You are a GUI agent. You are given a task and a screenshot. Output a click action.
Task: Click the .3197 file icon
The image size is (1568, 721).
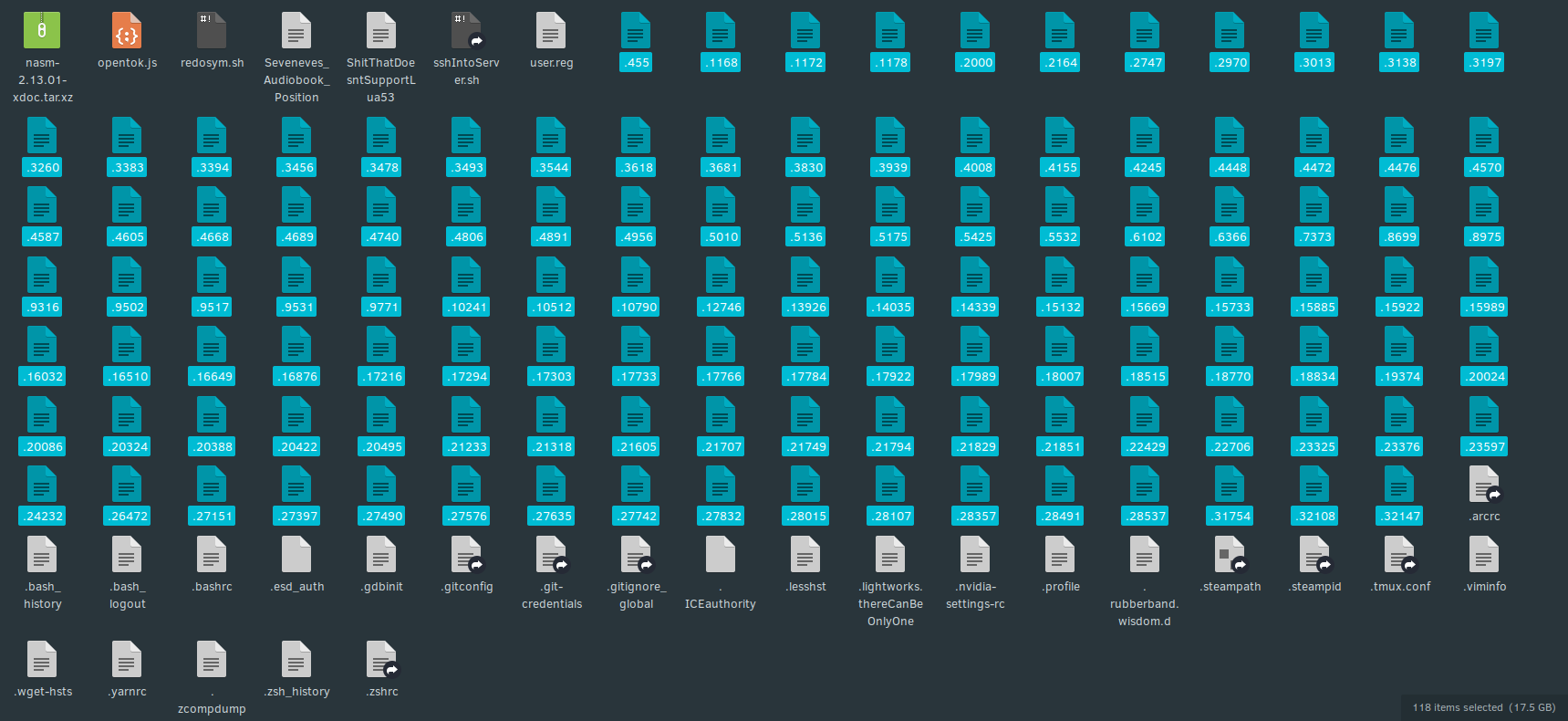point(1484,30)
